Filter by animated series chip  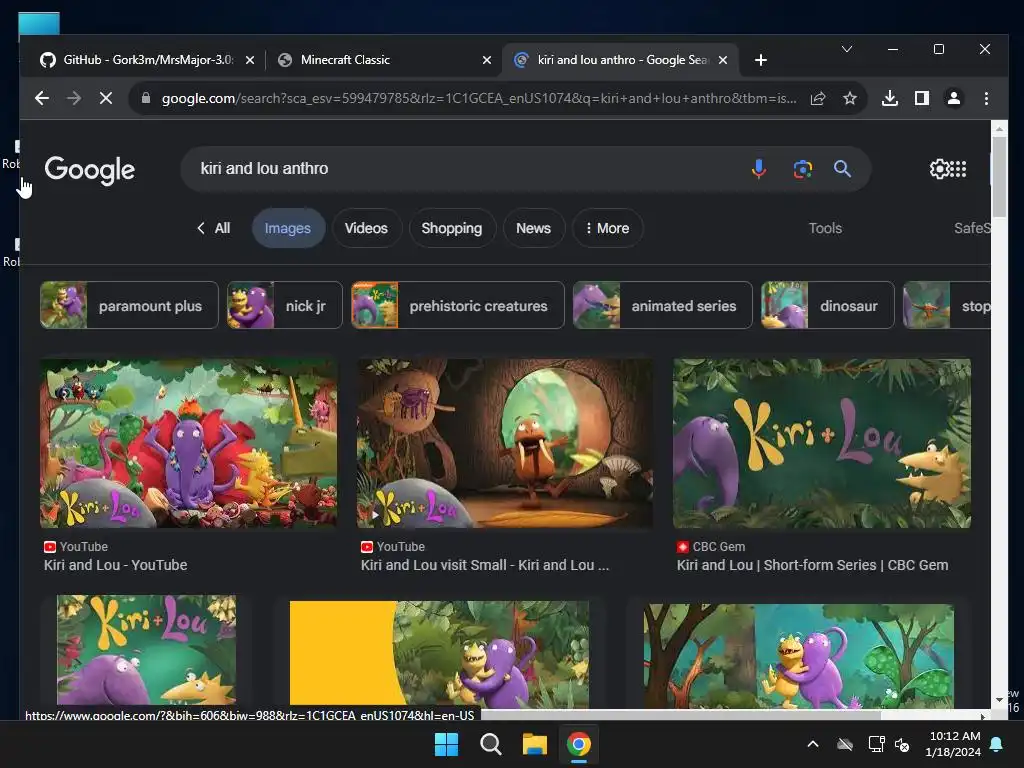(x=663, y=305)
